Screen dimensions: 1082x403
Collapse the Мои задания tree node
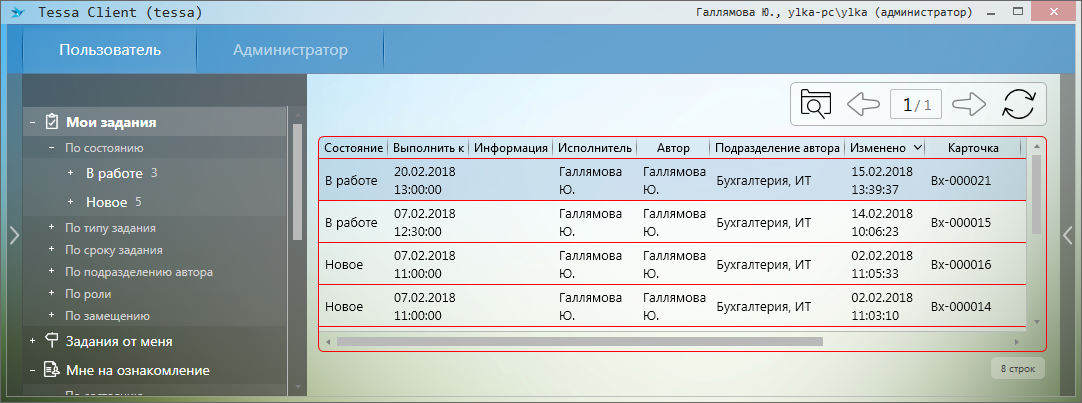pos(33,123)
